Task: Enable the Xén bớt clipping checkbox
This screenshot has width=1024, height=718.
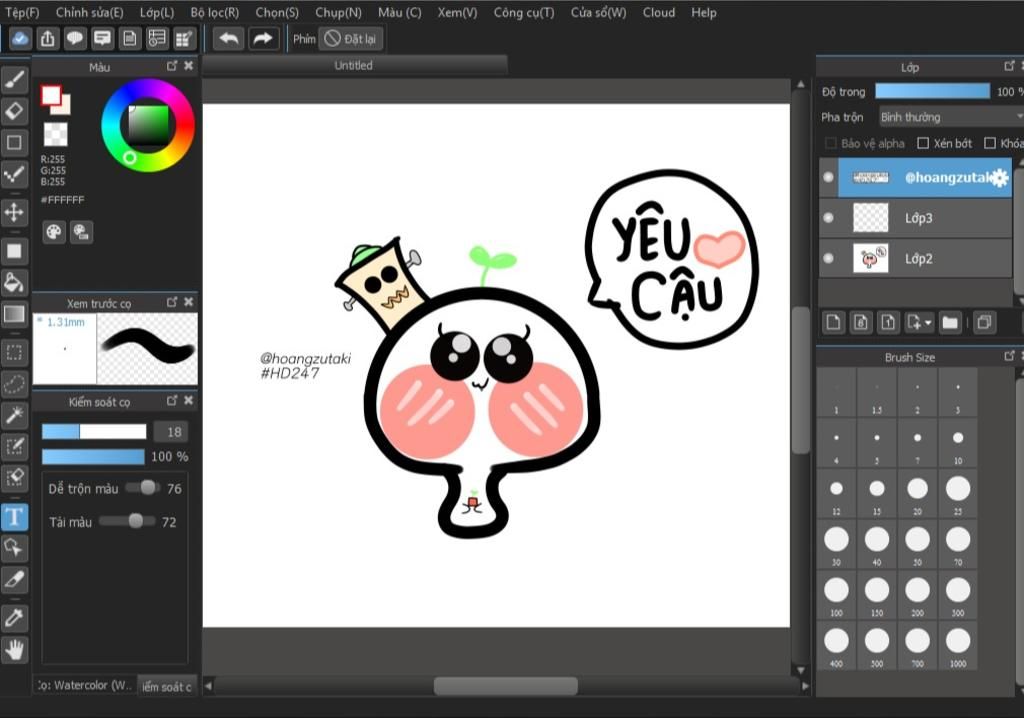Action: pyautogui.click(x=923, y=143)
